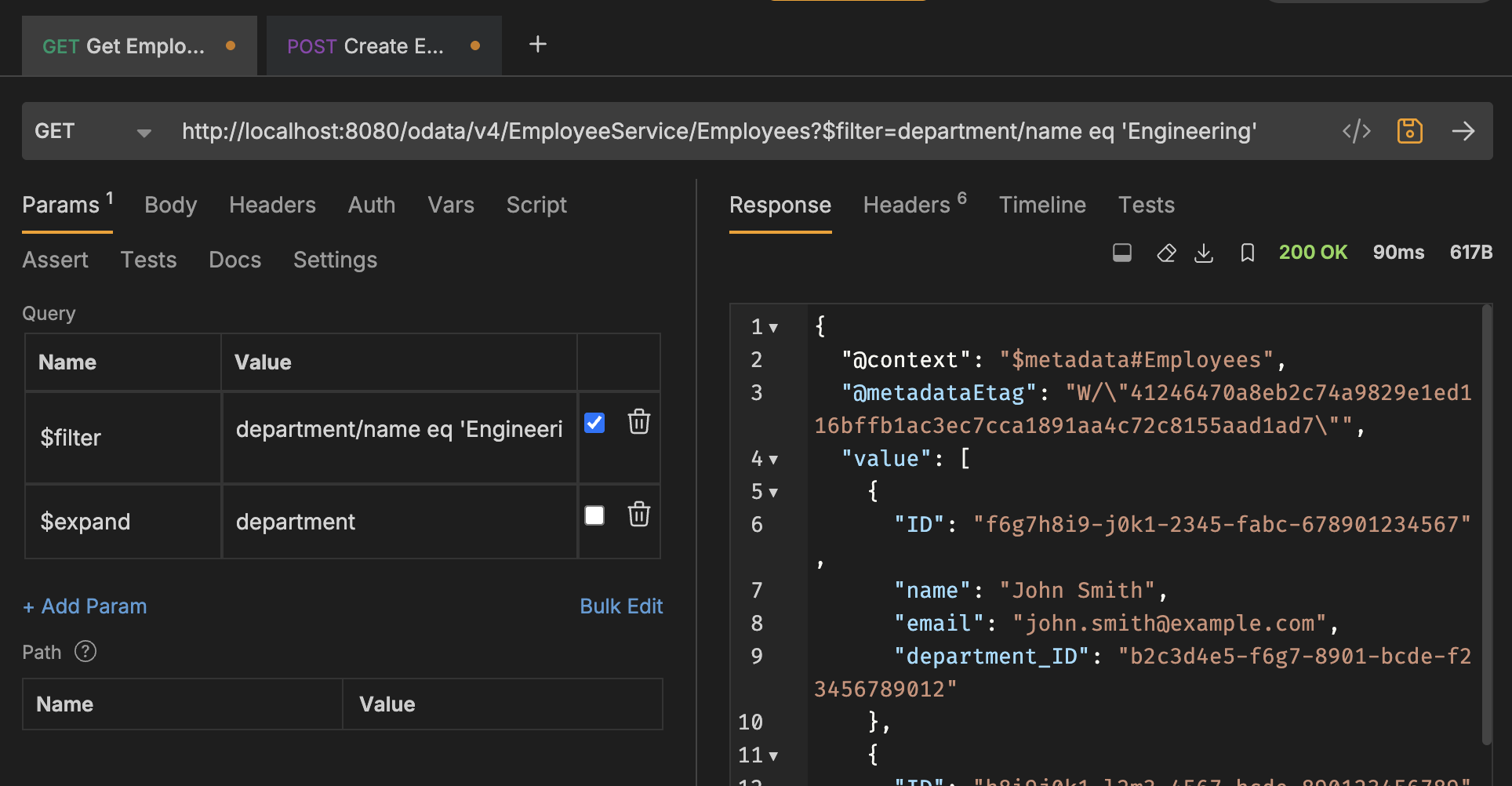This screenshot has height=786, width=1512.
Task: Open the GET method dropdown
Action: click(144, 133)
